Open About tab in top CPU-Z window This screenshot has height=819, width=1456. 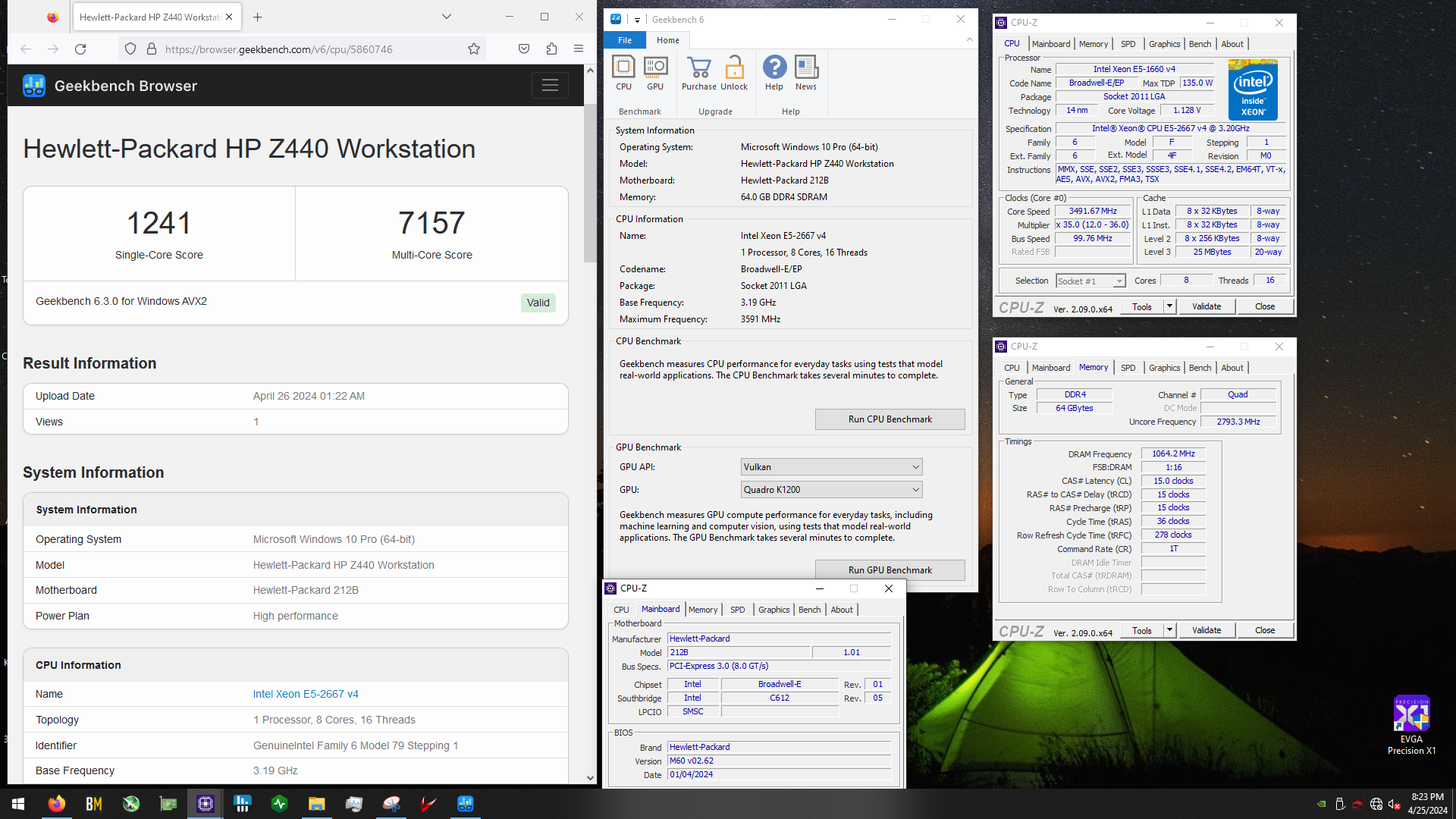[1232, 44]
